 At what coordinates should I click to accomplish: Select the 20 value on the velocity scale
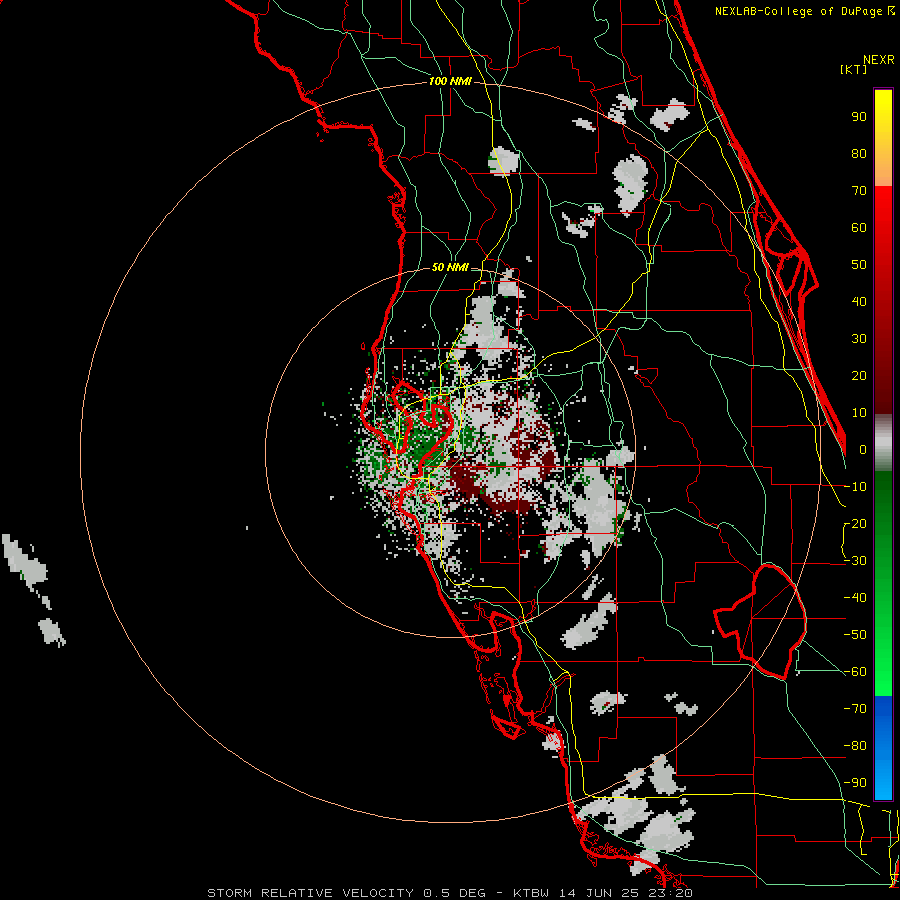[x=859, y=376]
